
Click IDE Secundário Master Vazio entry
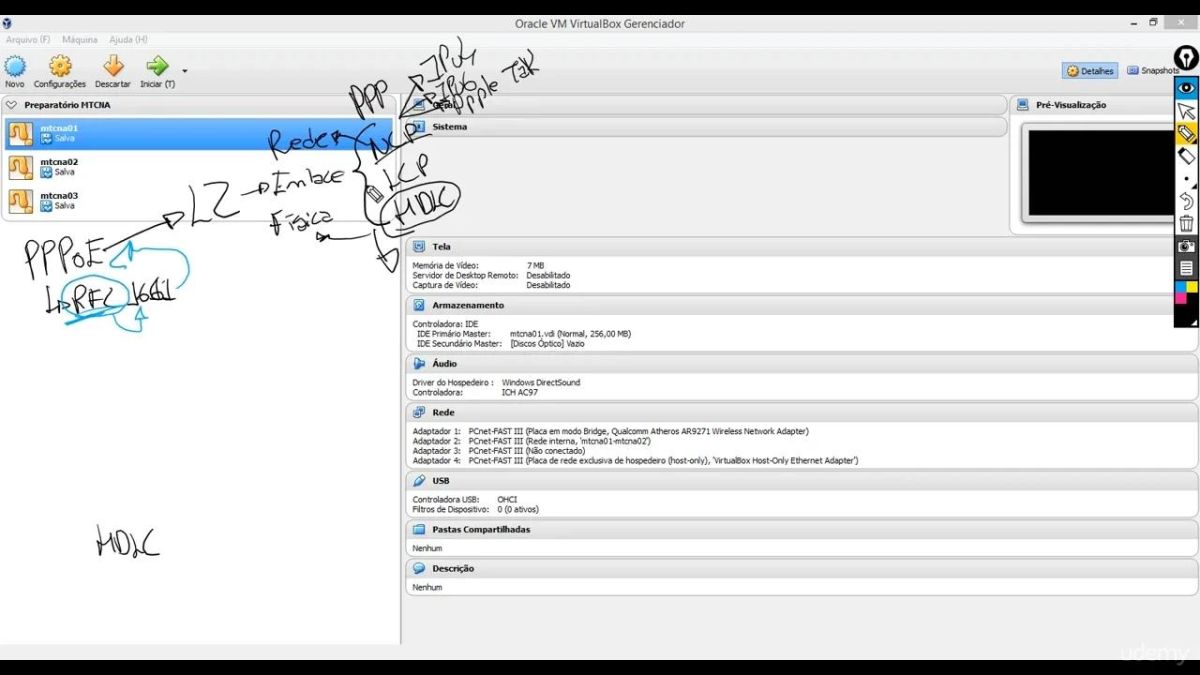point(500,344)
